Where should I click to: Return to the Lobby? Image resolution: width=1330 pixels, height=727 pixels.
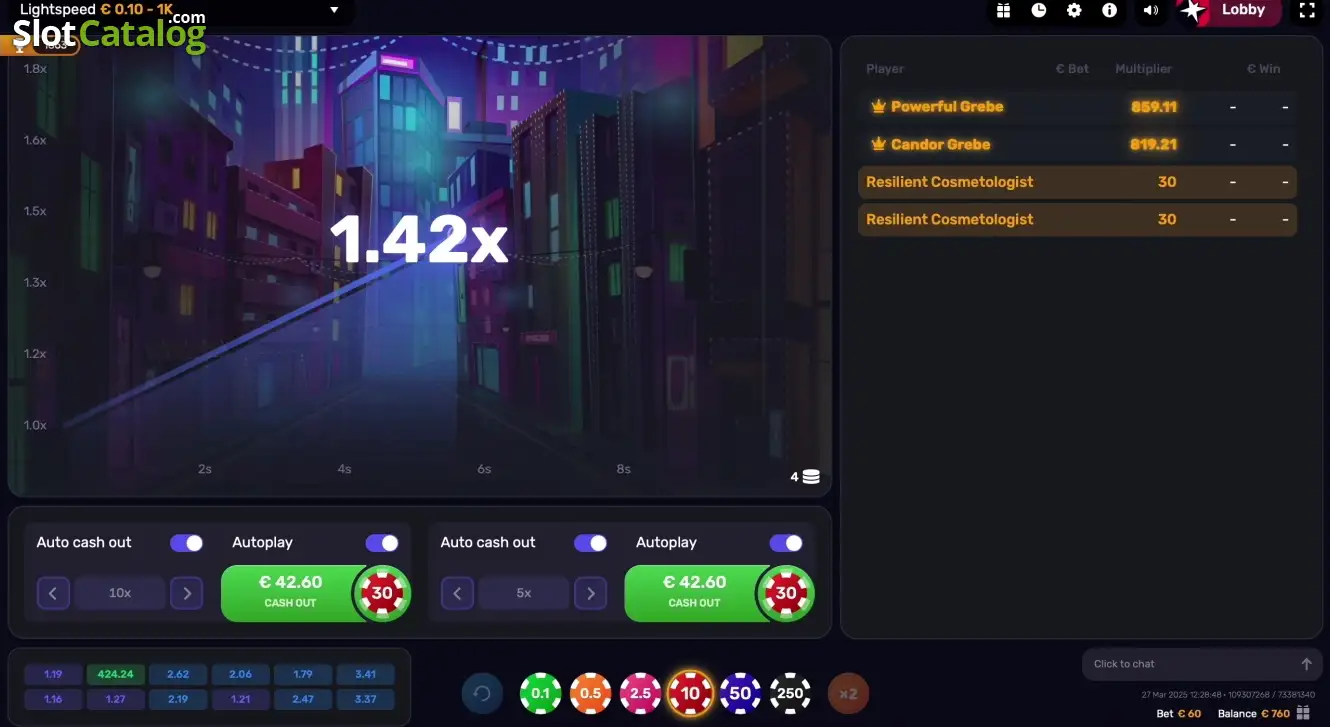pos(1243,10)
